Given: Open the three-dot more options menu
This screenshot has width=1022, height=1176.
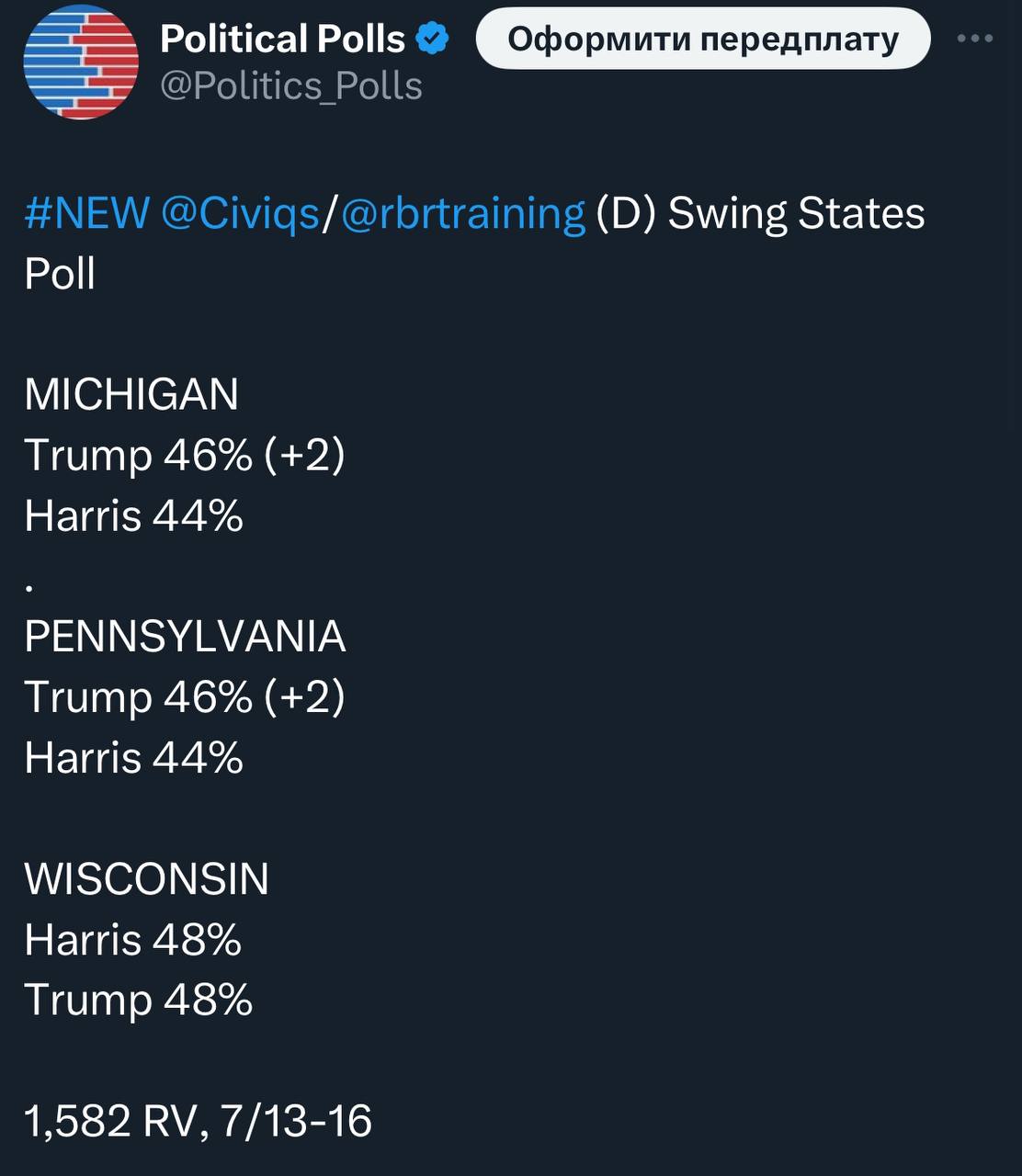Looking at the screenshot, I should (x=975, y=39).
